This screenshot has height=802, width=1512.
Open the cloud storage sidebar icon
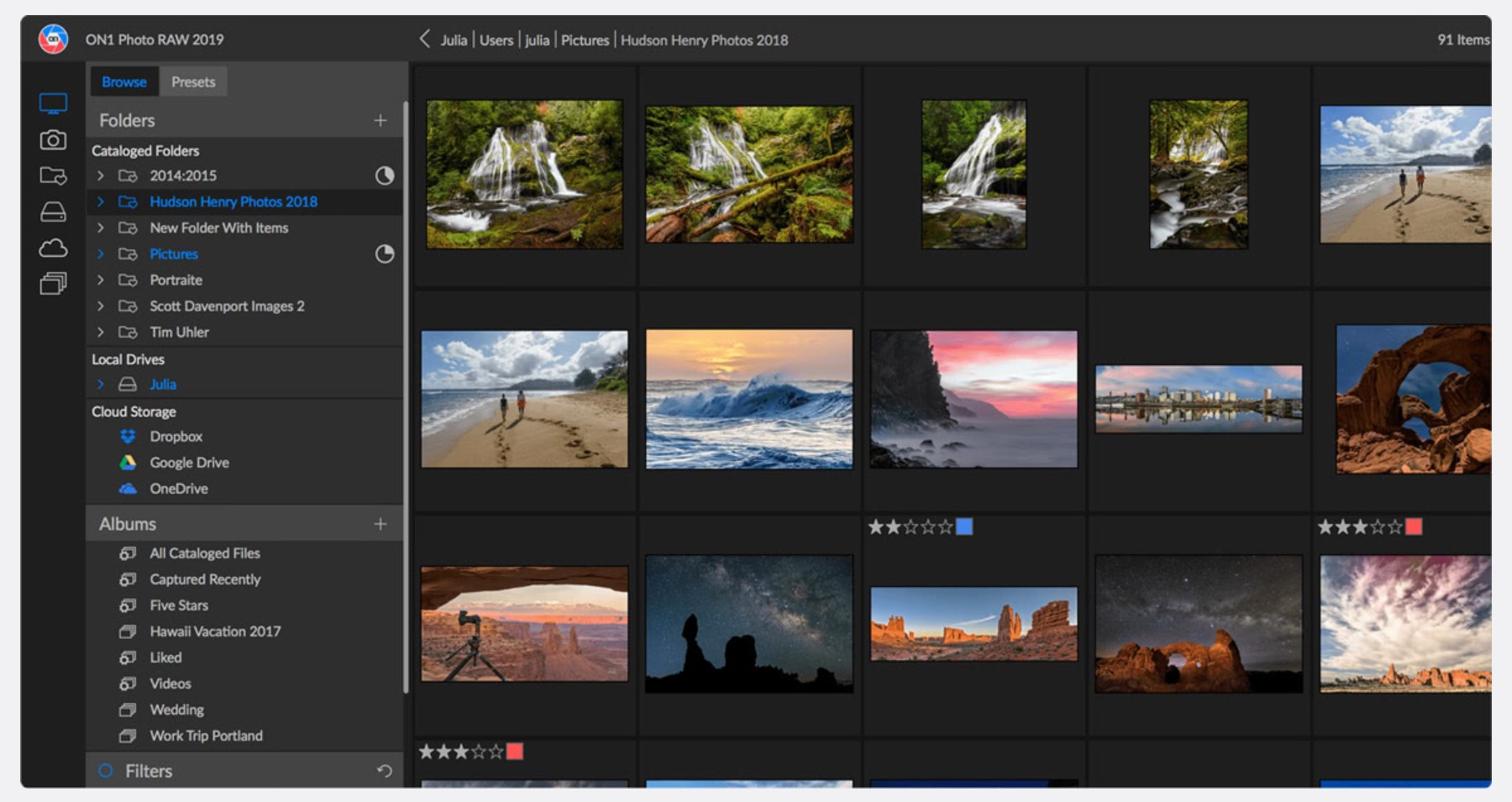[x=53, y=248]
